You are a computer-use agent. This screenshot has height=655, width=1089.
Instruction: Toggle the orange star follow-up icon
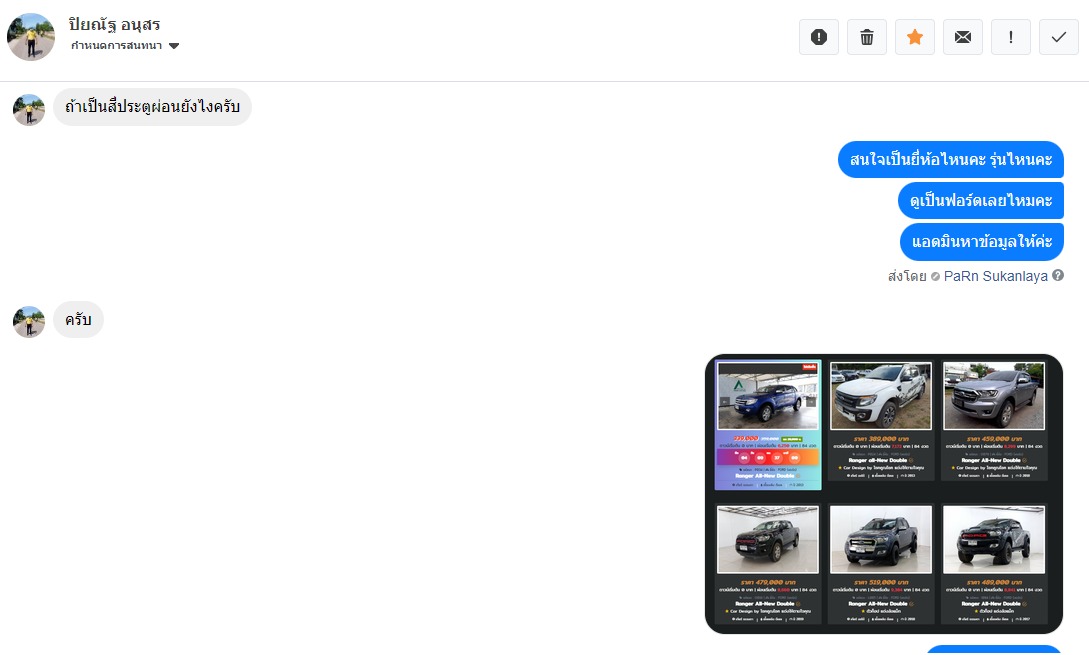[915, 37]
